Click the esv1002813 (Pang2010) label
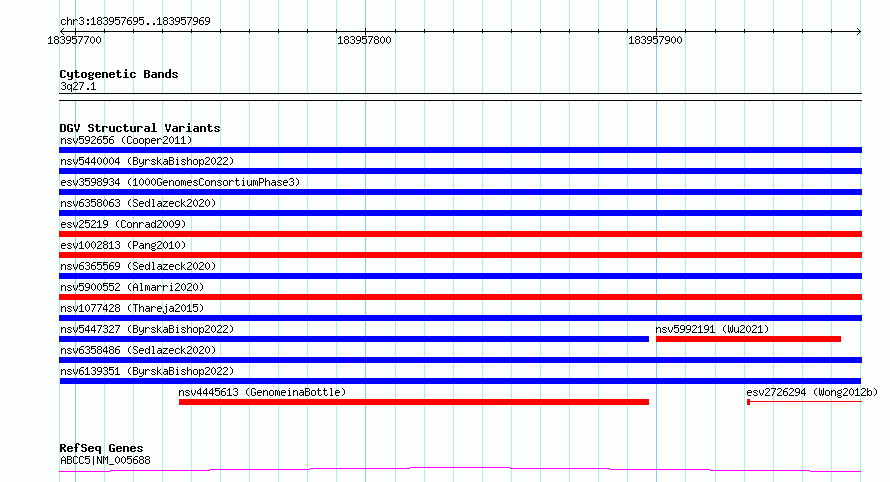The image size is (890, 482). tap(123, 245)
